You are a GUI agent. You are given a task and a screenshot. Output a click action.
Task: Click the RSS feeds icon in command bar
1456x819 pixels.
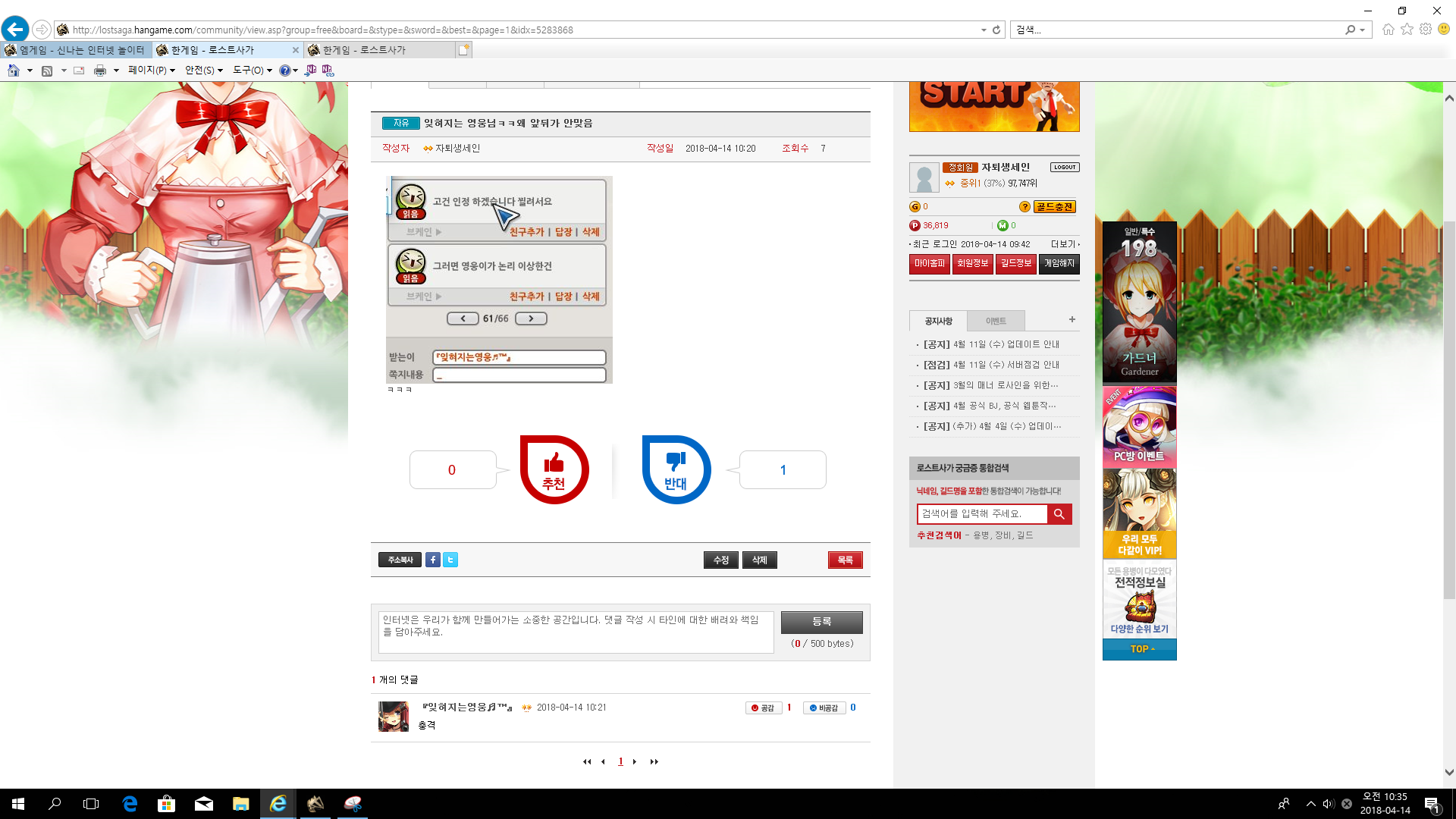coord(47,71)
